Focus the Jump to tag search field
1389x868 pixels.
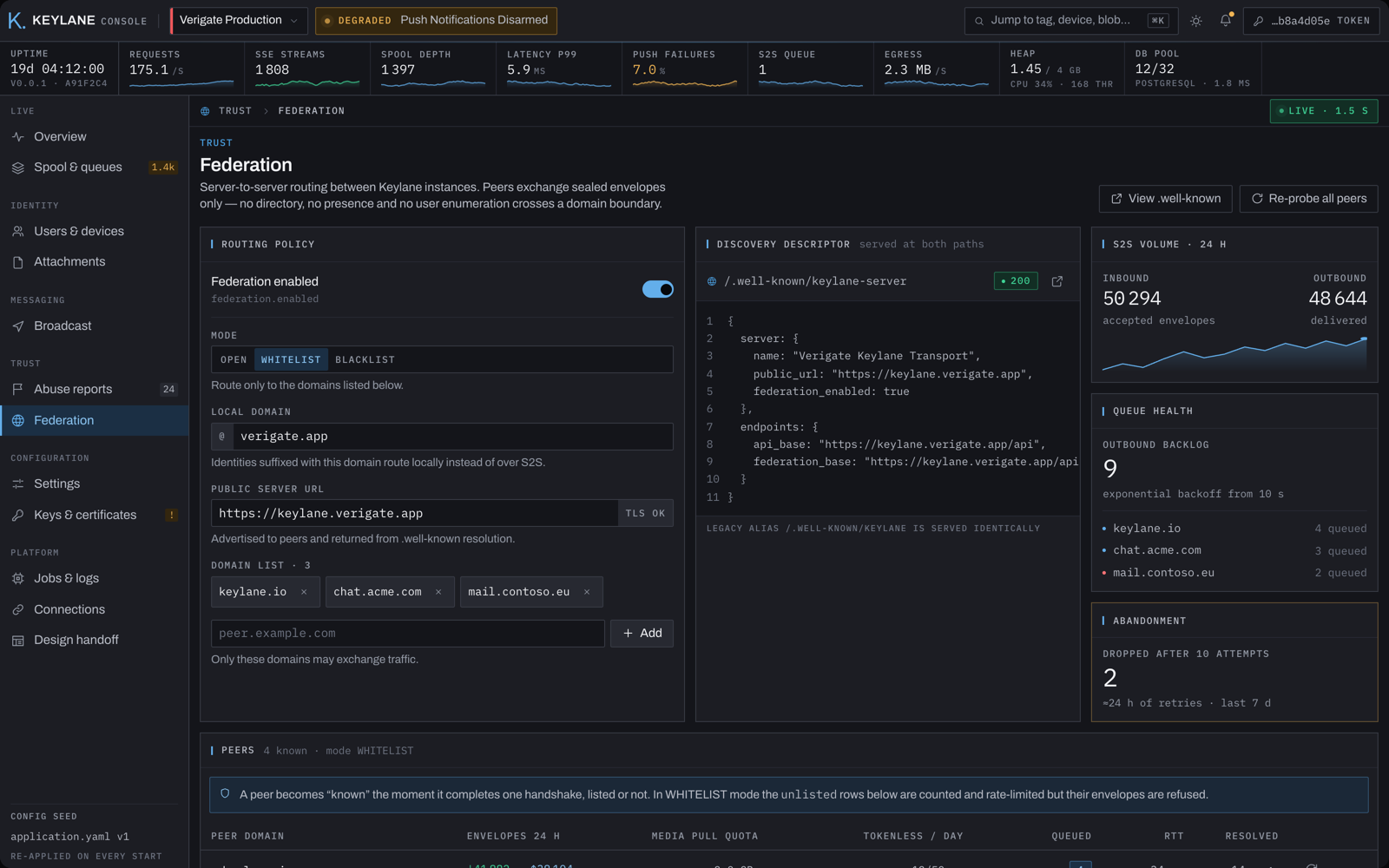pos(1070,21)
